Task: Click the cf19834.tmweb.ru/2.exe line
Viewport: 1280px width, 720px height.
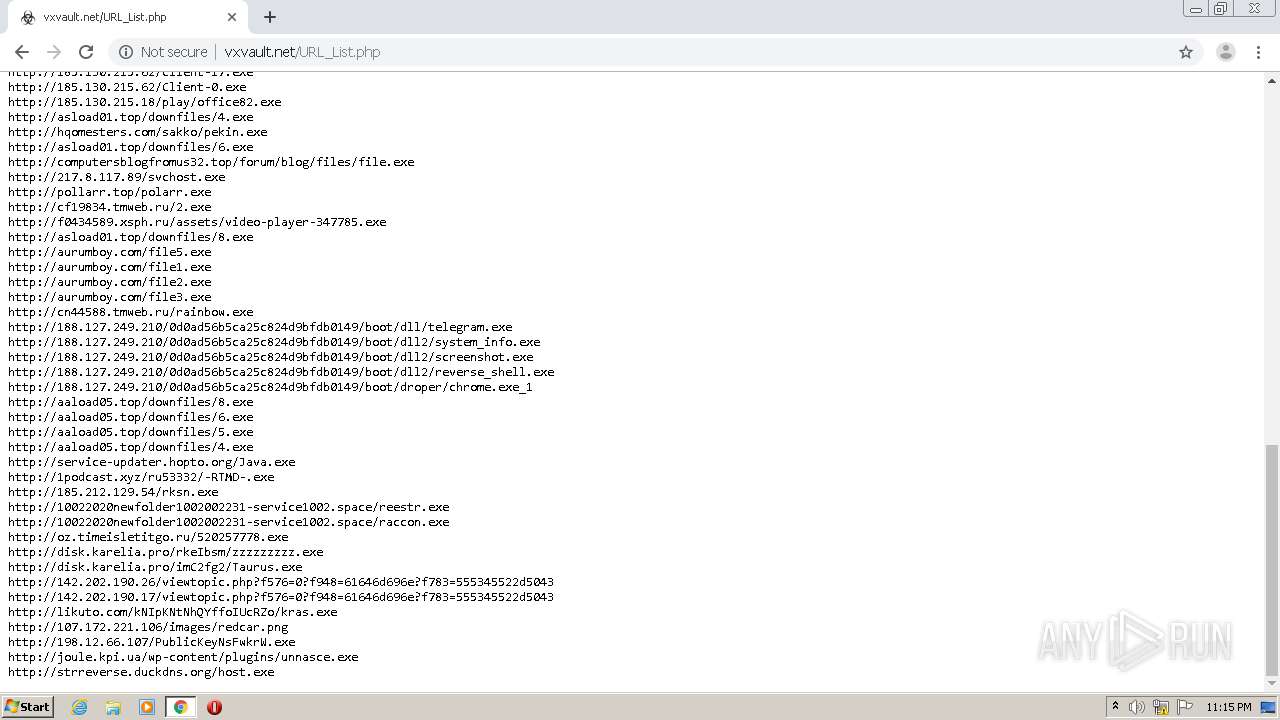Action: click(110, 207)
